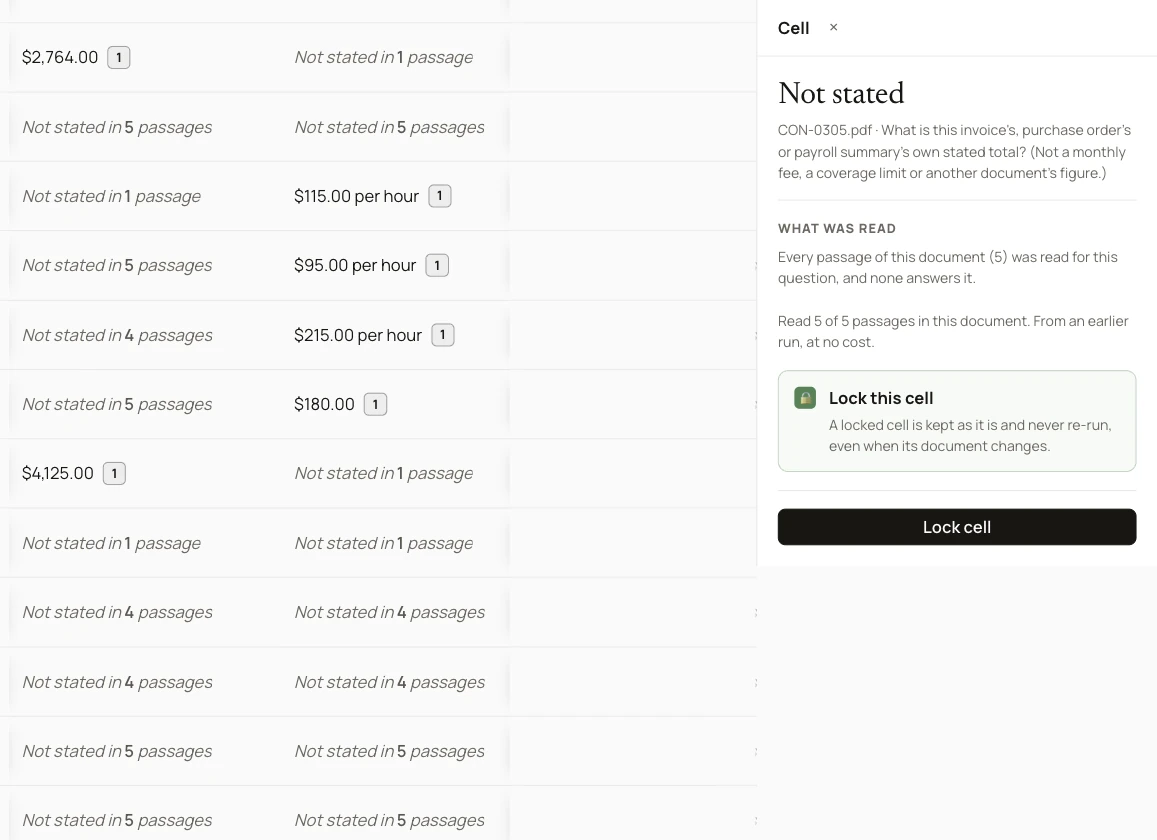
Task: Open citation badge beside $95.00 per hour
Action: point(437,266)
